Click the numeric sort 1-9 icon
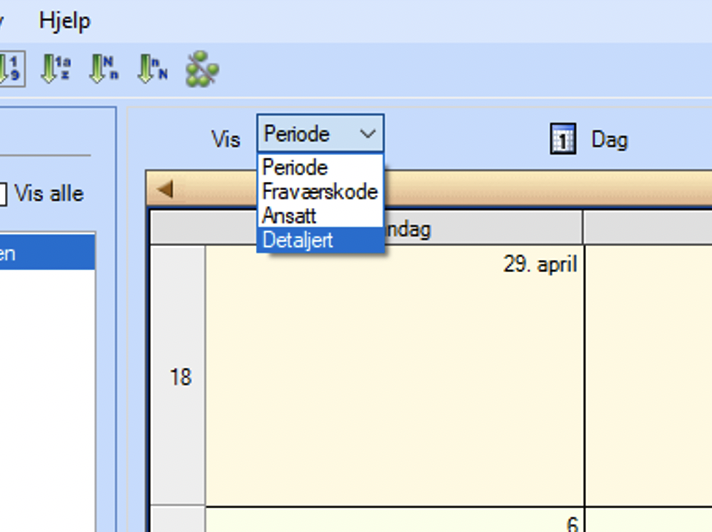The height and width of the screenshot is (532, 712). [x=10, y=69]
